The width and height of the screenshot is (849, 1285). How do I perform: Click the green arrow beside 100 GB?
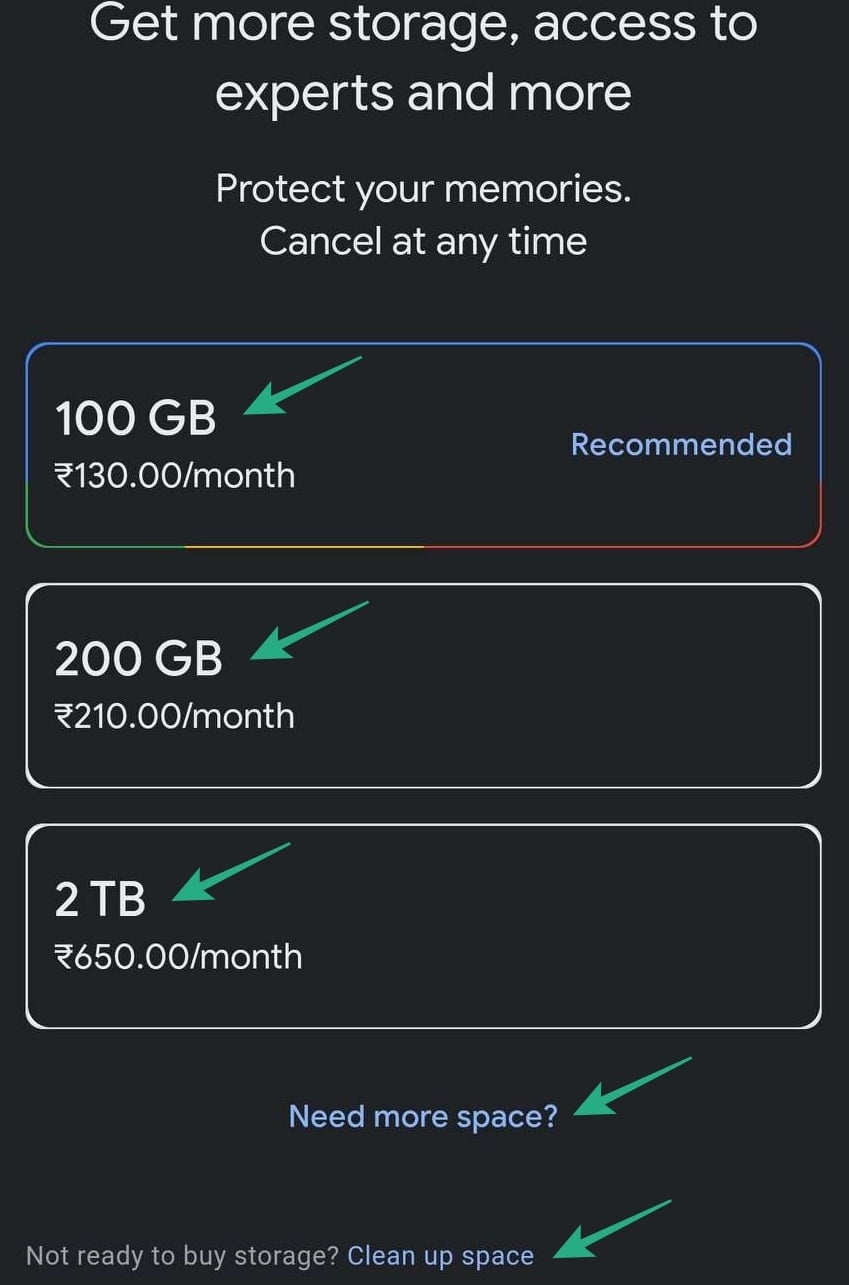click(300, 386)
